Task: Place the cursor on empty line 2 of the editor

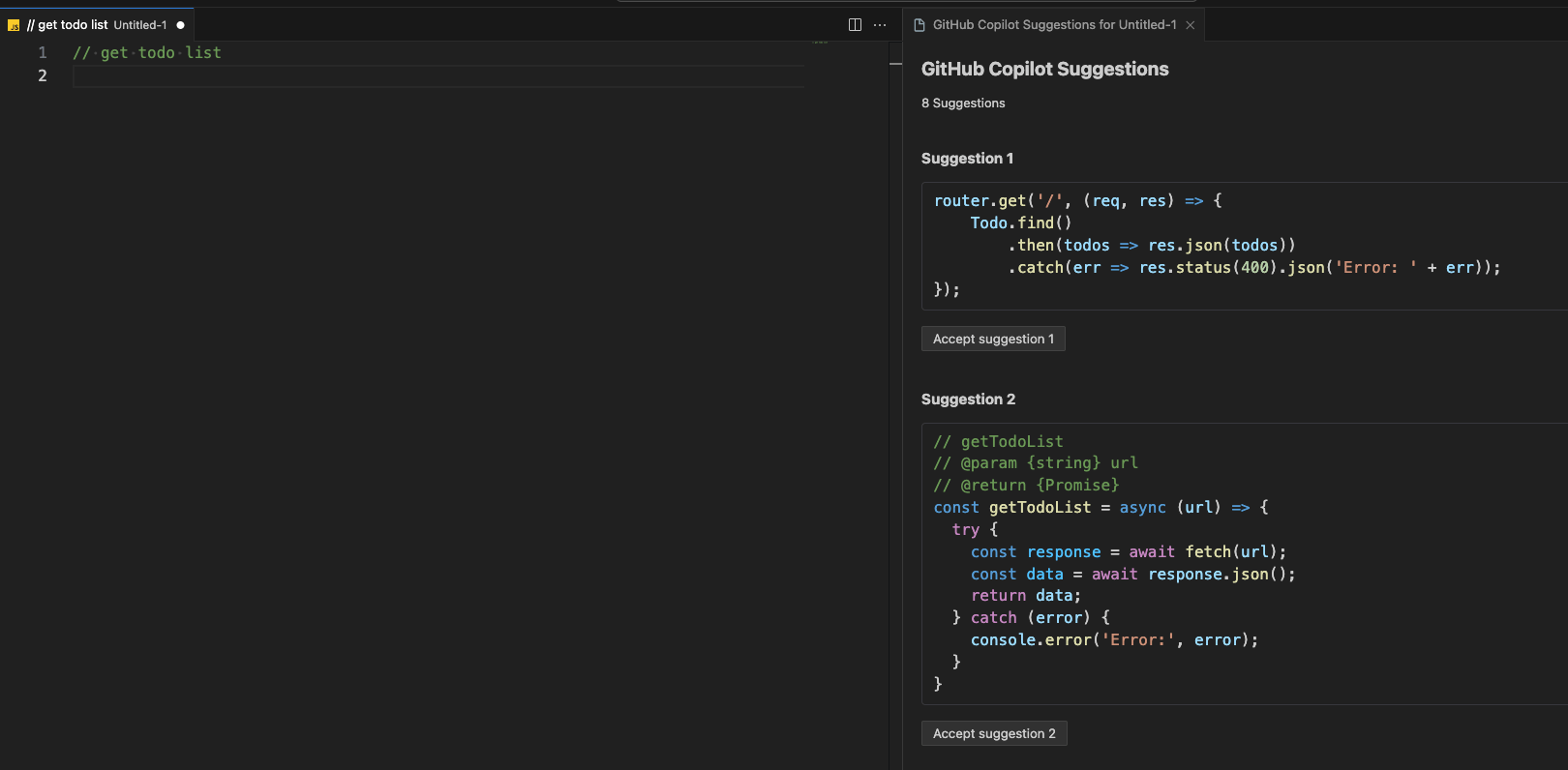Action: pos(387,75)
